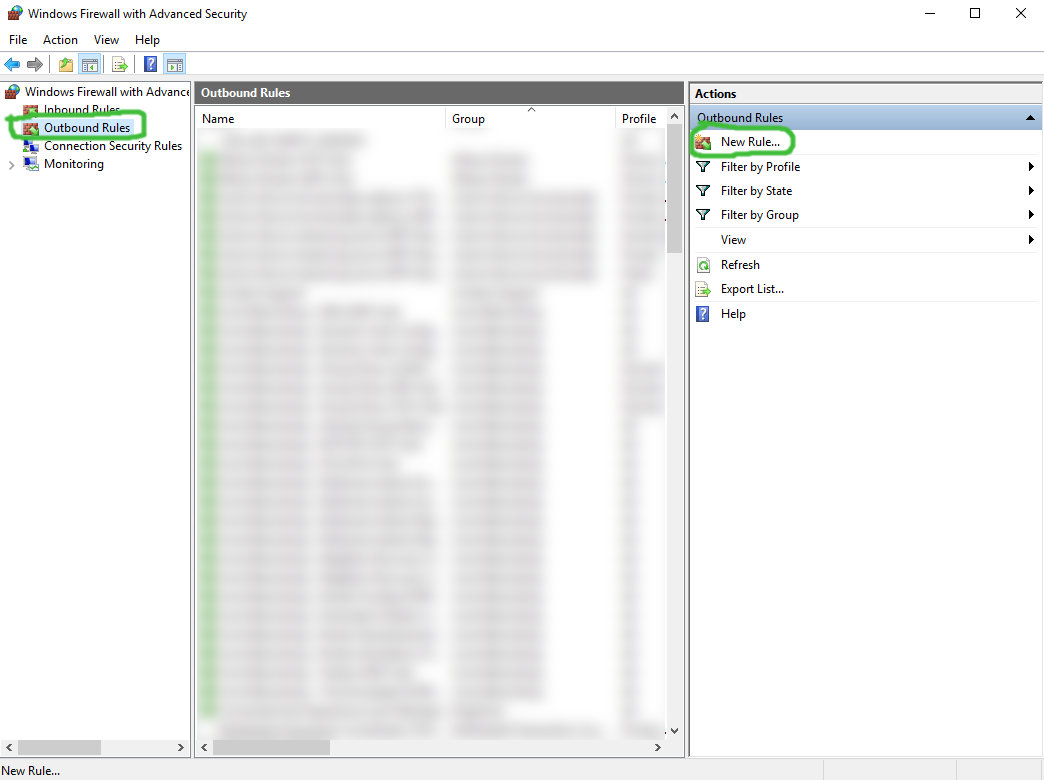The width and height of the screenshot is (1044, 780).
Task: Sort by the Profile column header
Action: pos(639,119)
